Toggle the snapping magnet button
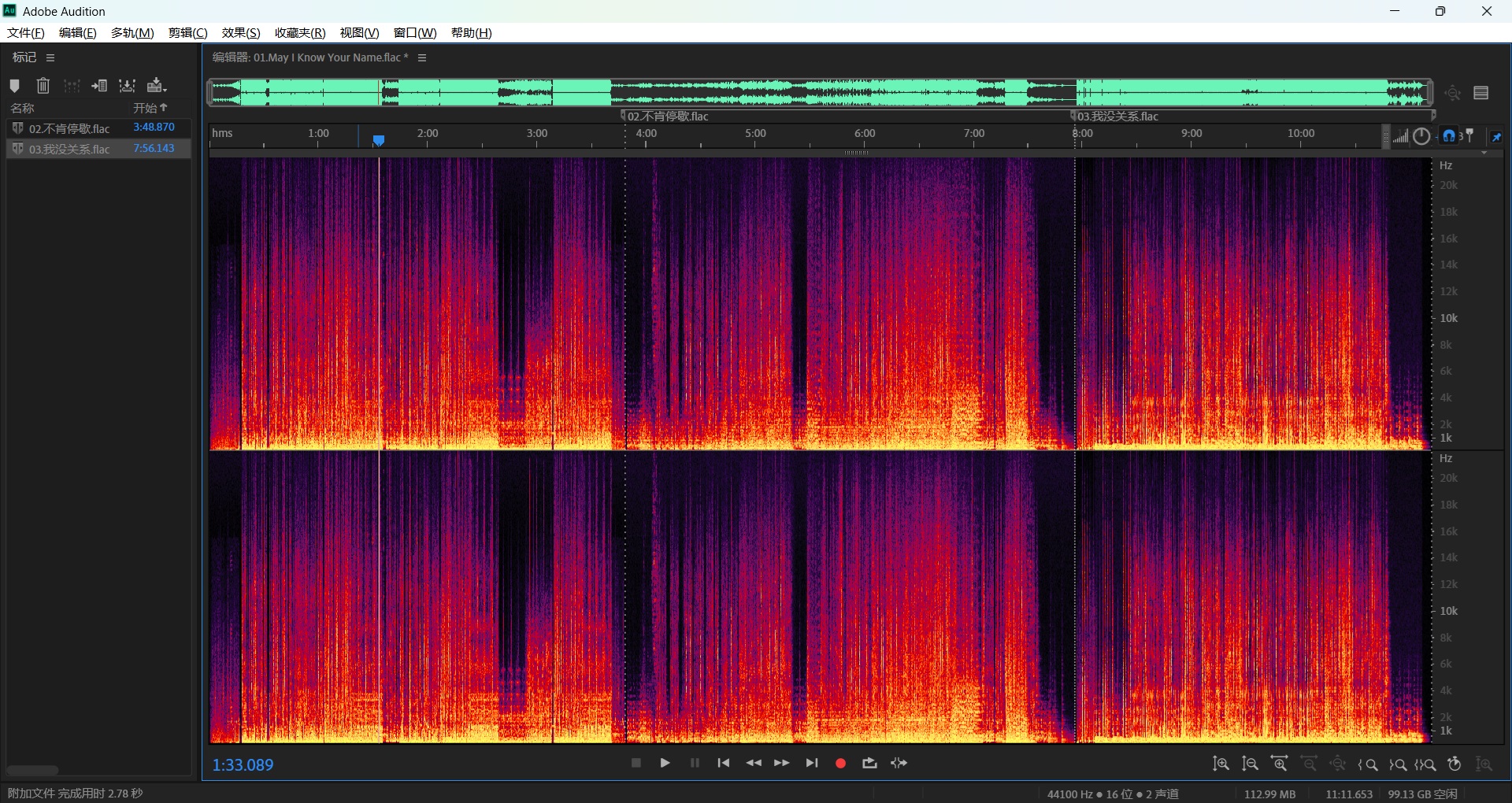Screen dimensions: 1512x803 (1449, 136)
